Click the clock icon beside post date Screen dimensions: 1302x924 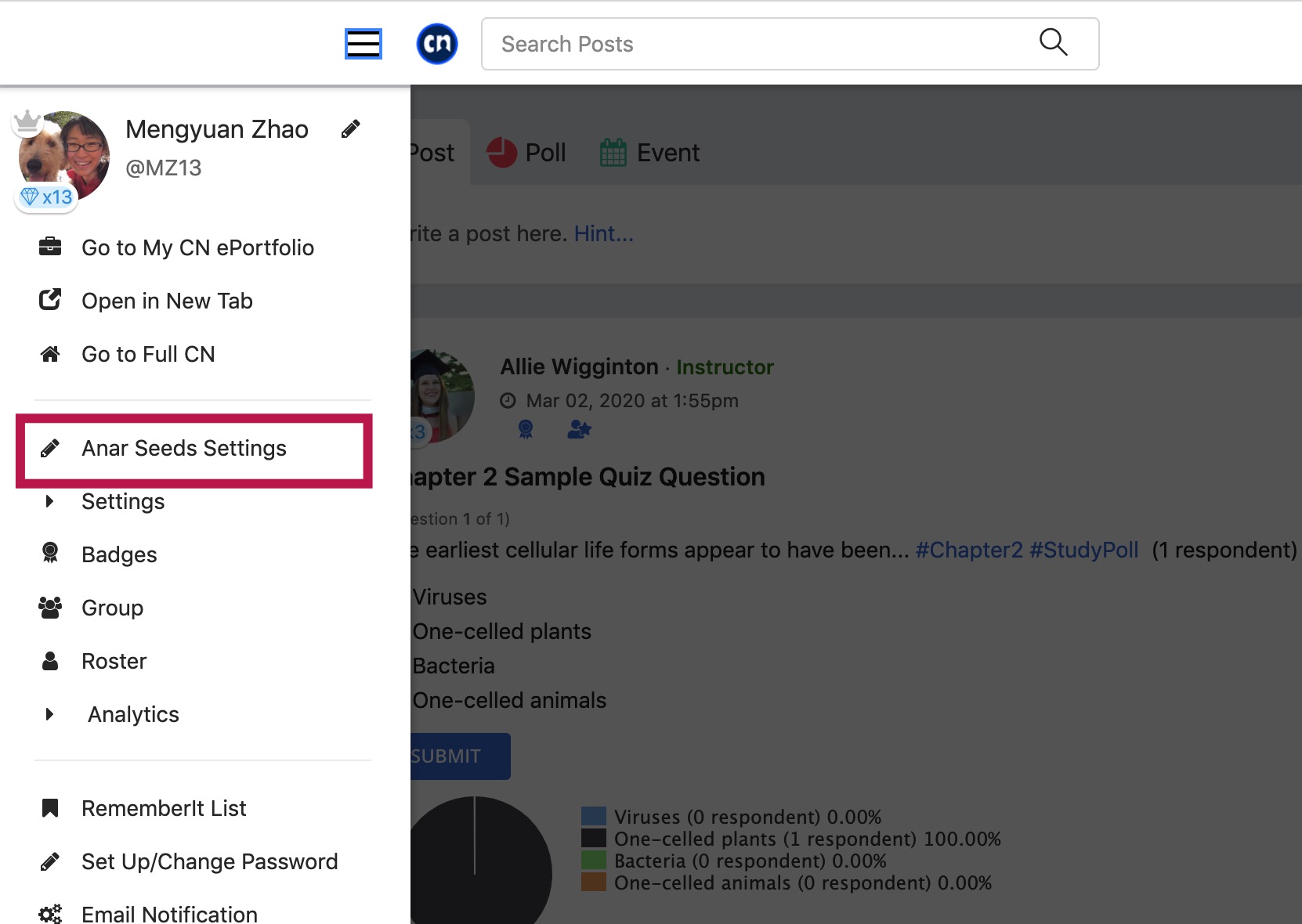tap(508, 401)
